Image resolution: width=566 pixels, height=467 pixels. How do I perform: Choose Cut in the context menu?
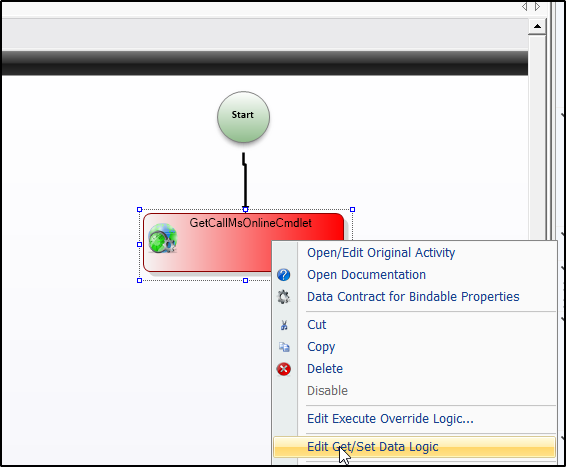[317, 325]
